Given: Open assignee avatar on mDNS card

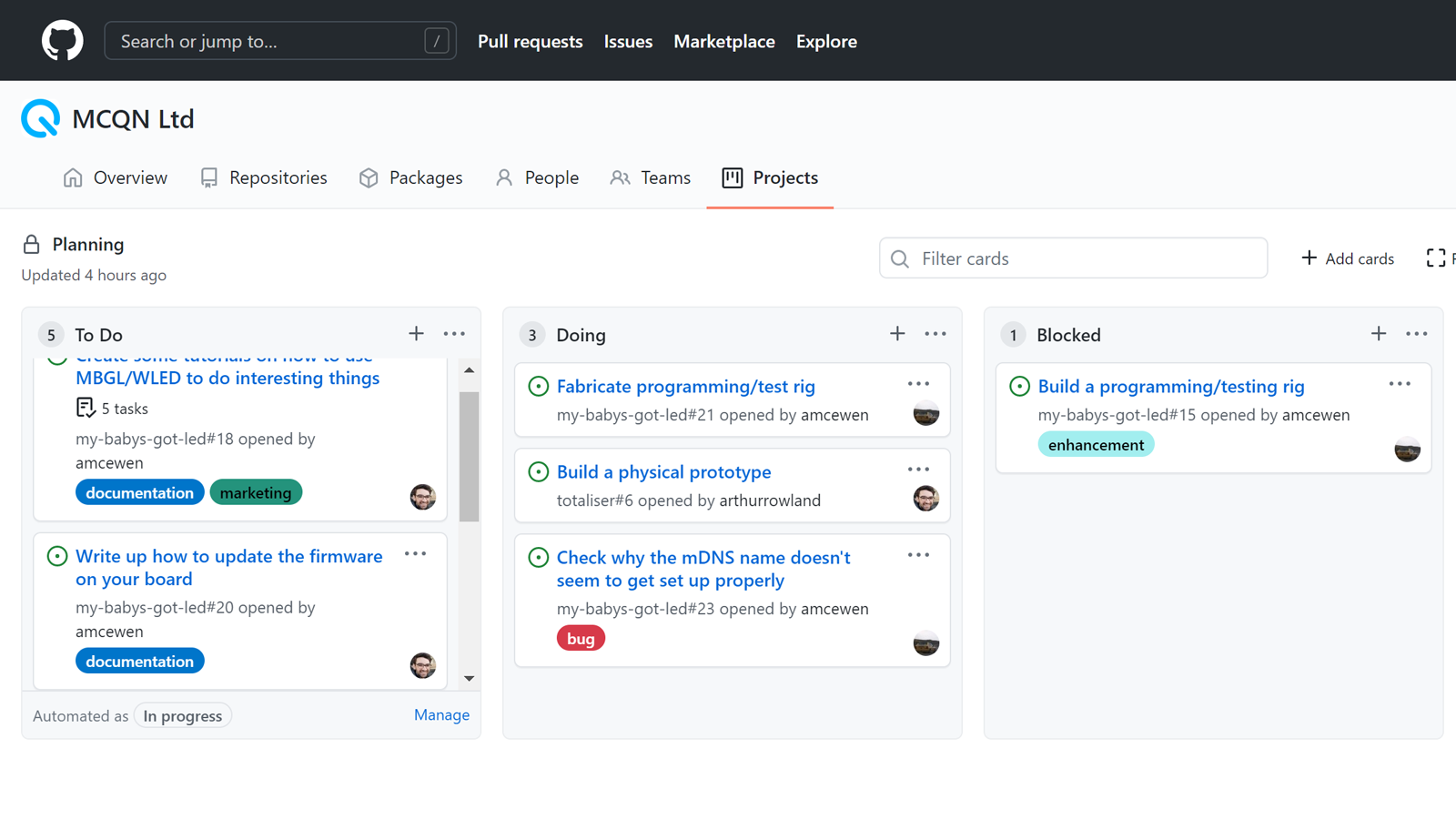Looking at the screenshot, I should tap(926, 643).
